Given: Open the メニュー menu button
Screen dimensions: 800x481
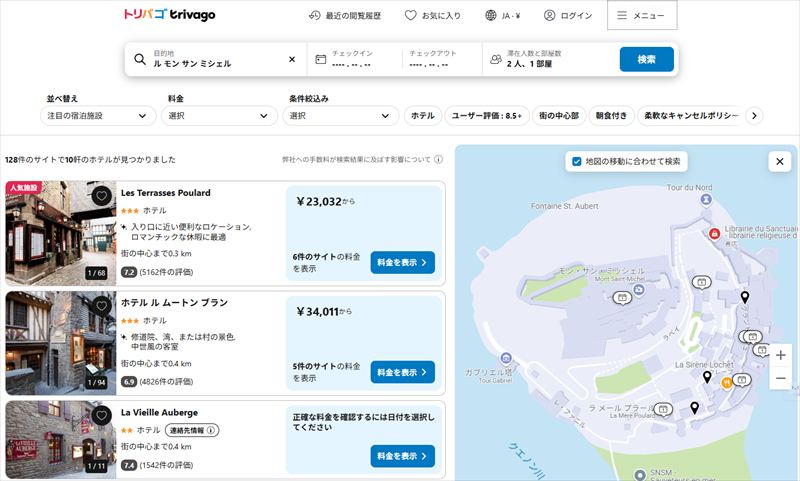Looking at the screenshot, I should [x=642, y=16].
